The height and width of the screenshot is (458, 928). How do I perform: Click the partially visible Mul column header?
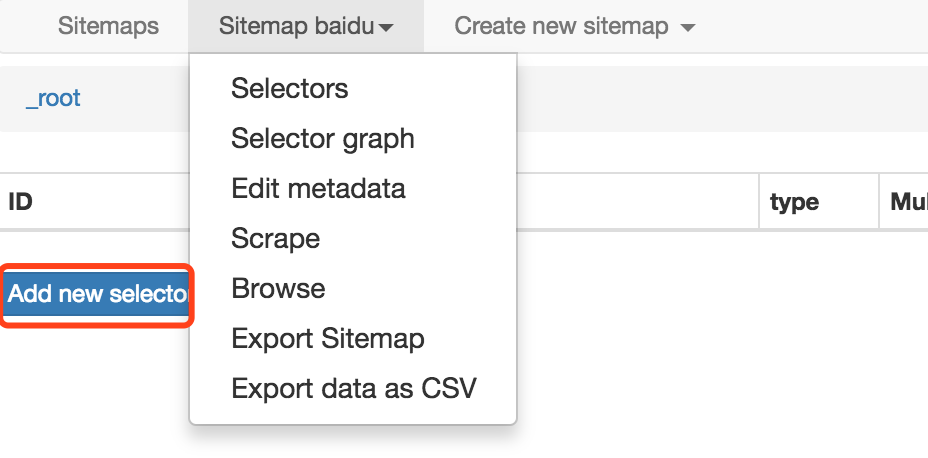908,202
